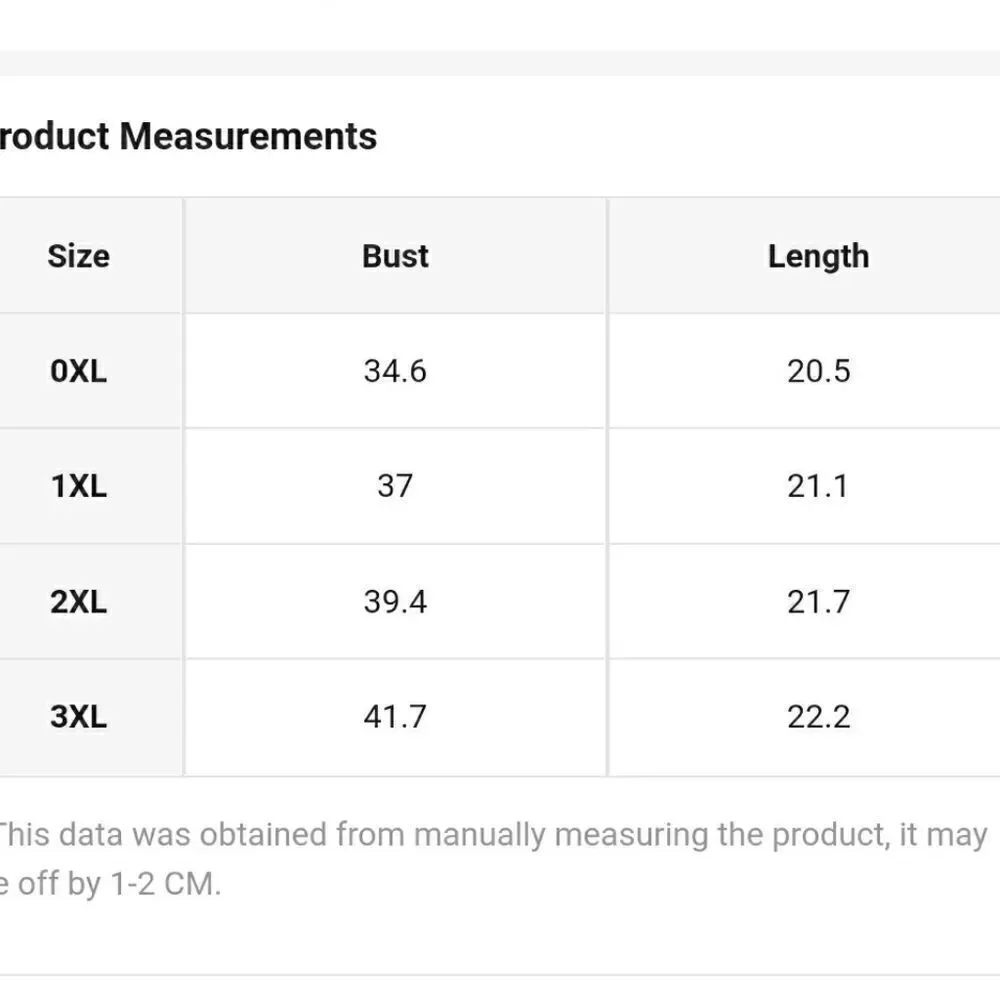Select the Length column header
The image size is (1000, 1000).
pos(818,257)
